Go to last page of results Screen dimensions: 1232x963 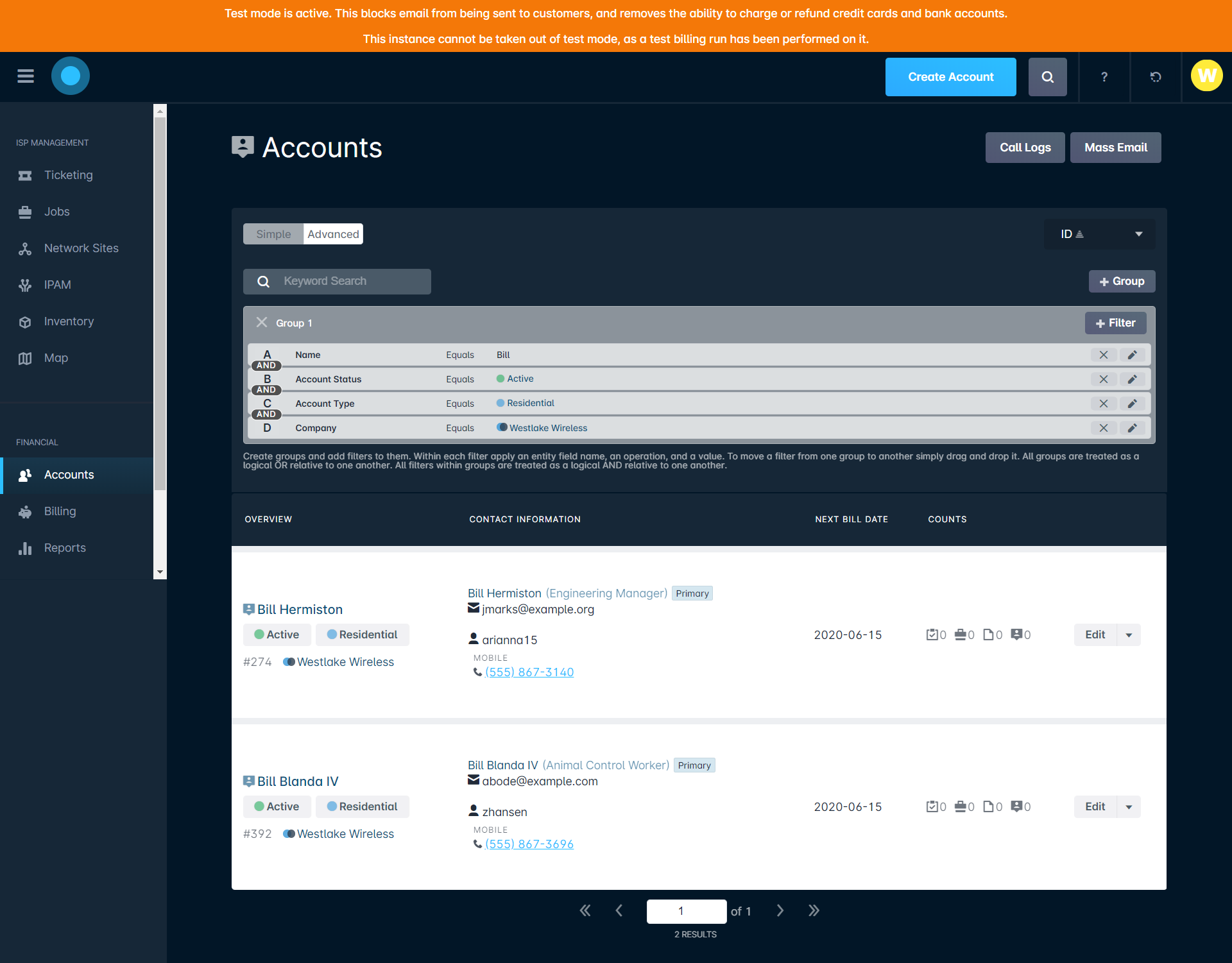click(814, 910)
